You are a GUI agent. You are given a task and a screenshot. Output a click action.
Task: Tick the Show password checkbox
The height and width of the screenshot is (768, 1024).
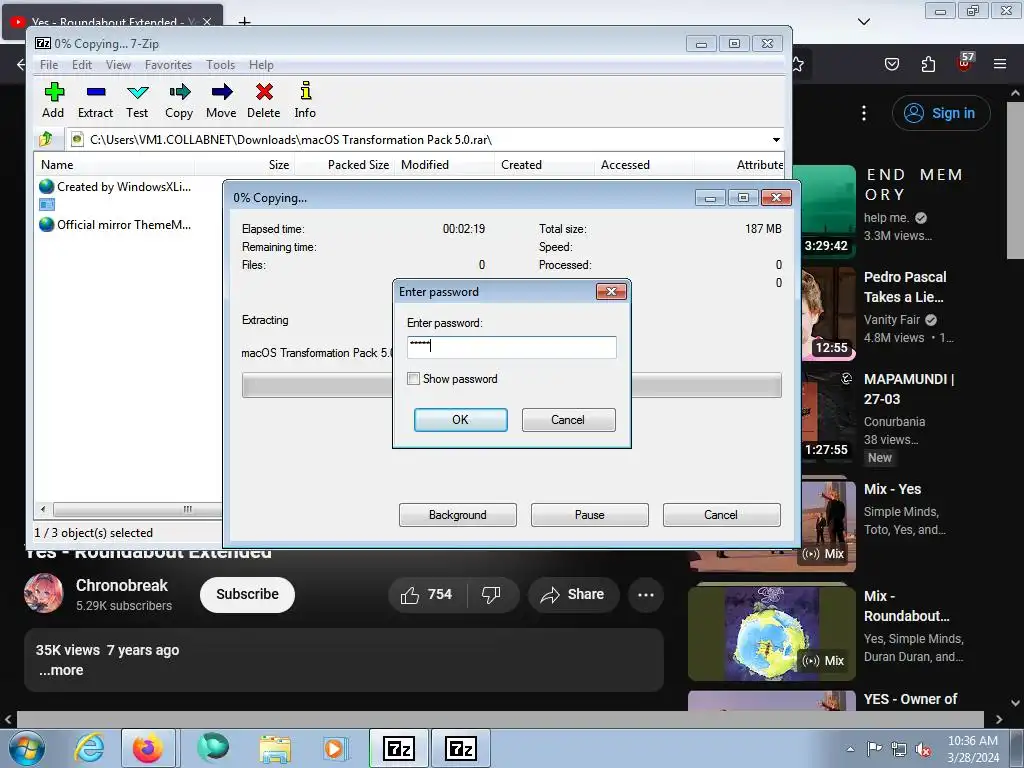[x=413, y=379]
